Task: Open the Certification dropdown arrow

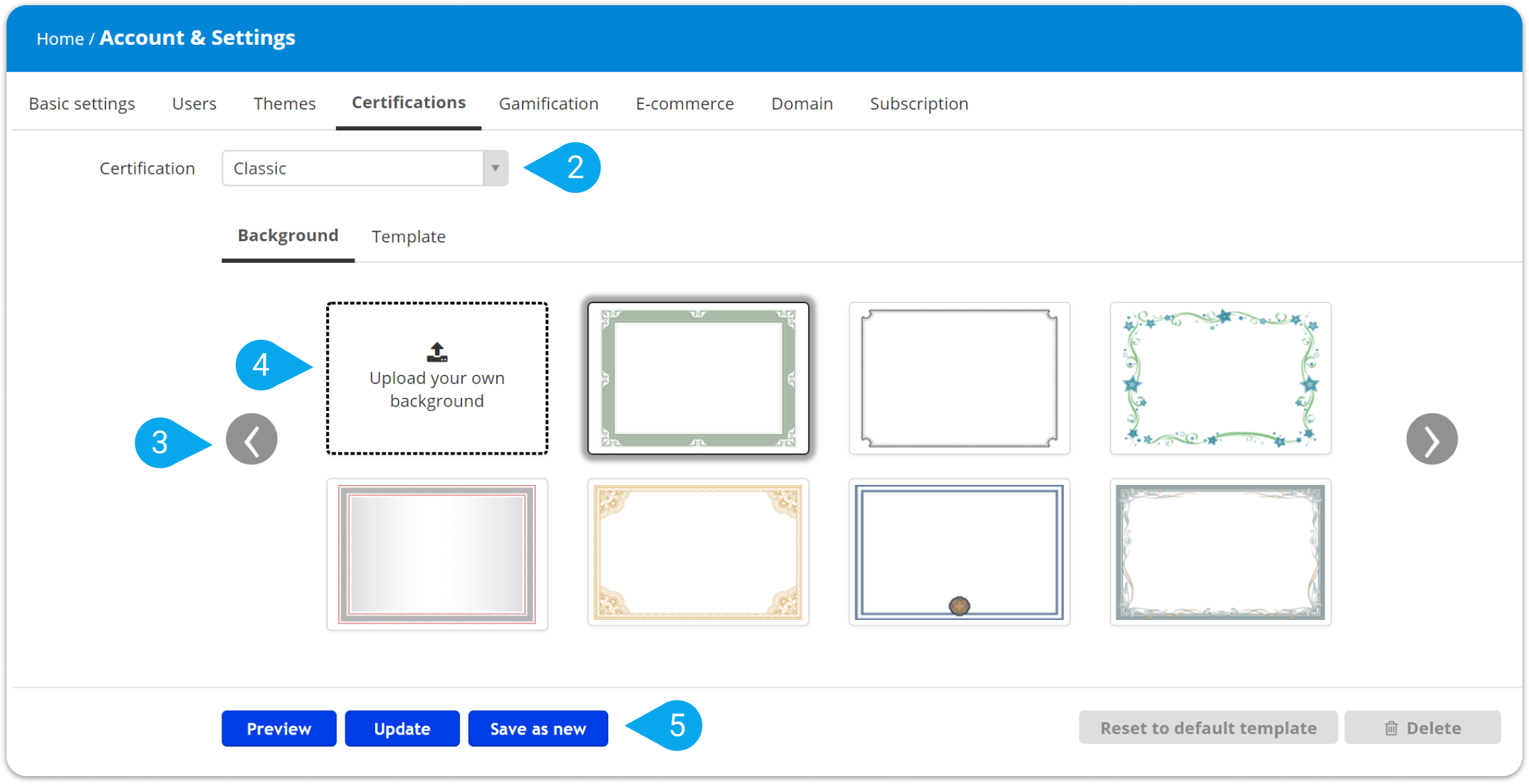Action: (x=495, y=168)
